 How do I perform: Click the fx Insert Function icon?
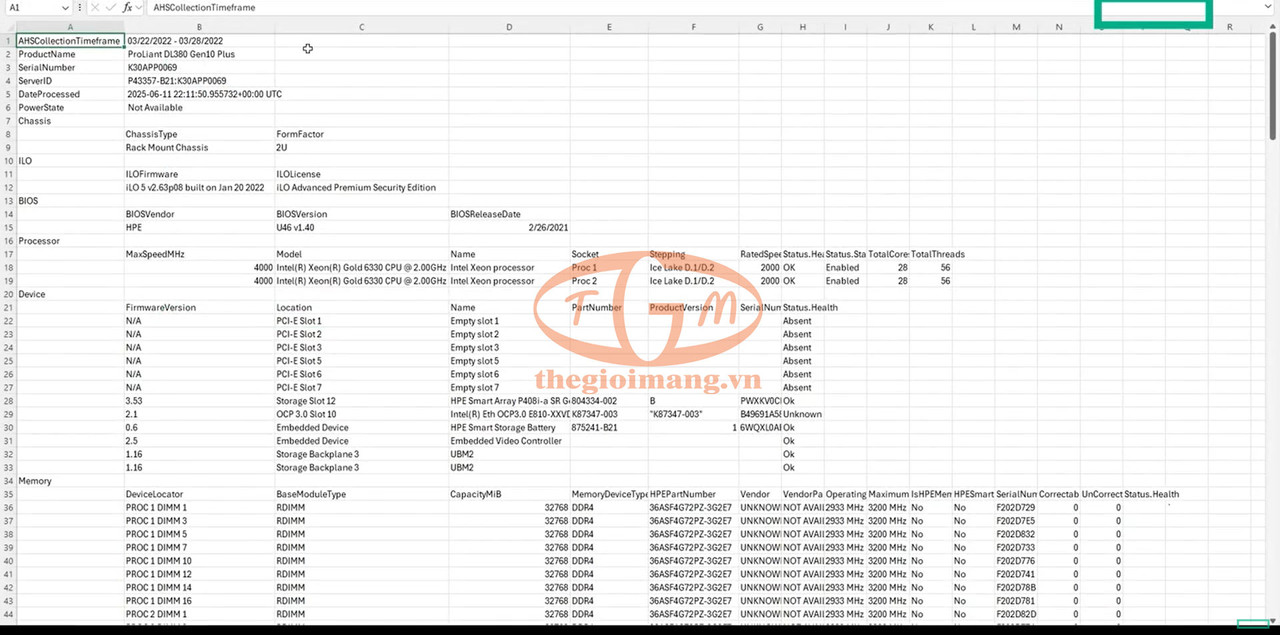click(x=127, y=7)
